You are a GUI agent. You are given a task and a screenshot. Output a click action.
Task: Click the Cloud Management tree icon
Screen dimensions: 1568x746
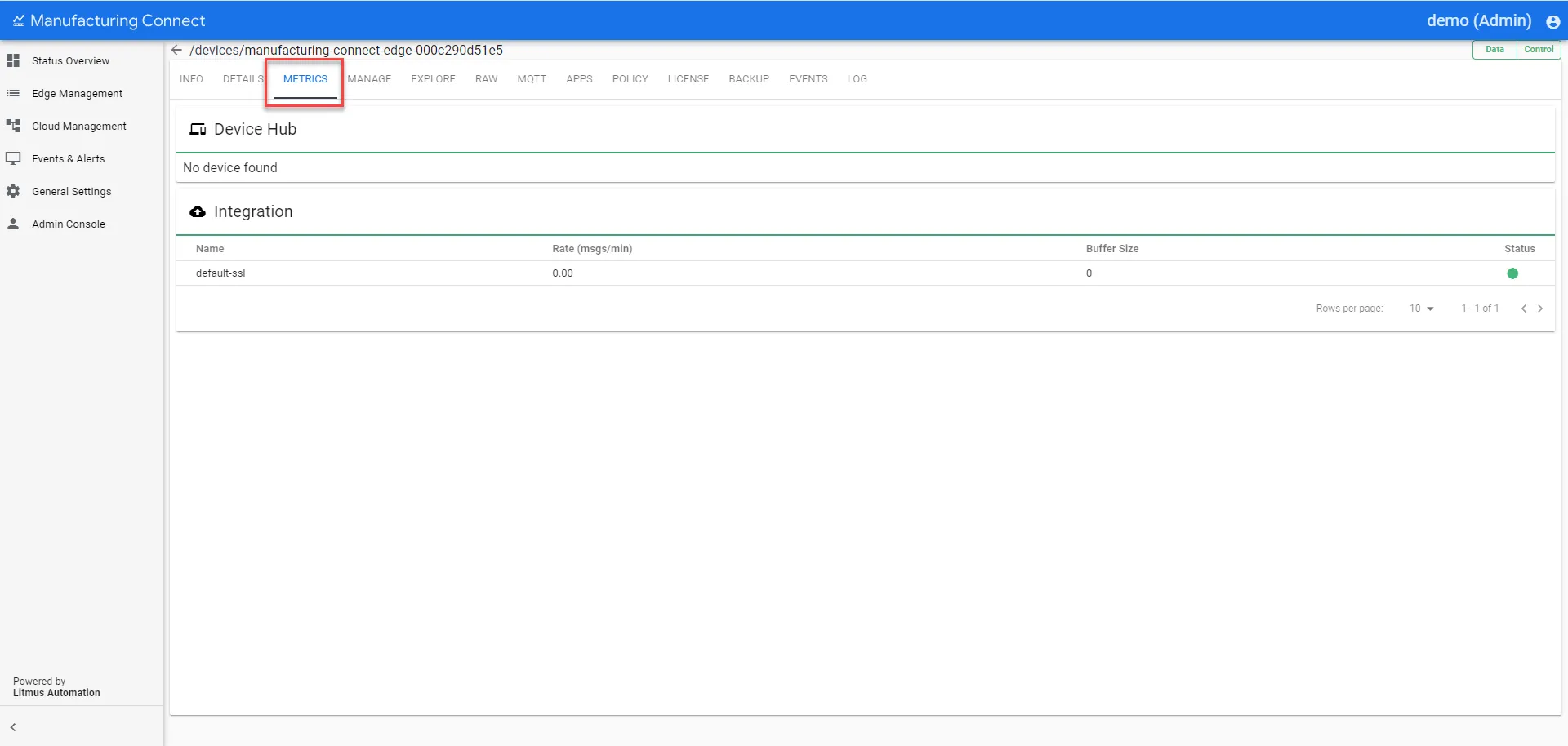(x=13, y=126)
